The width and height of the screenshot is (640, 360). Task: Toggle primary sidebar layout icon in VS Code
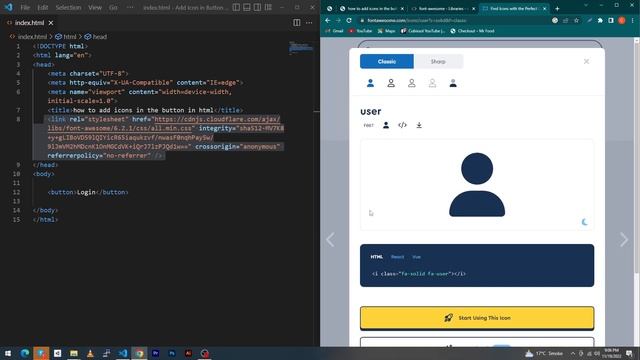[236, 7]
